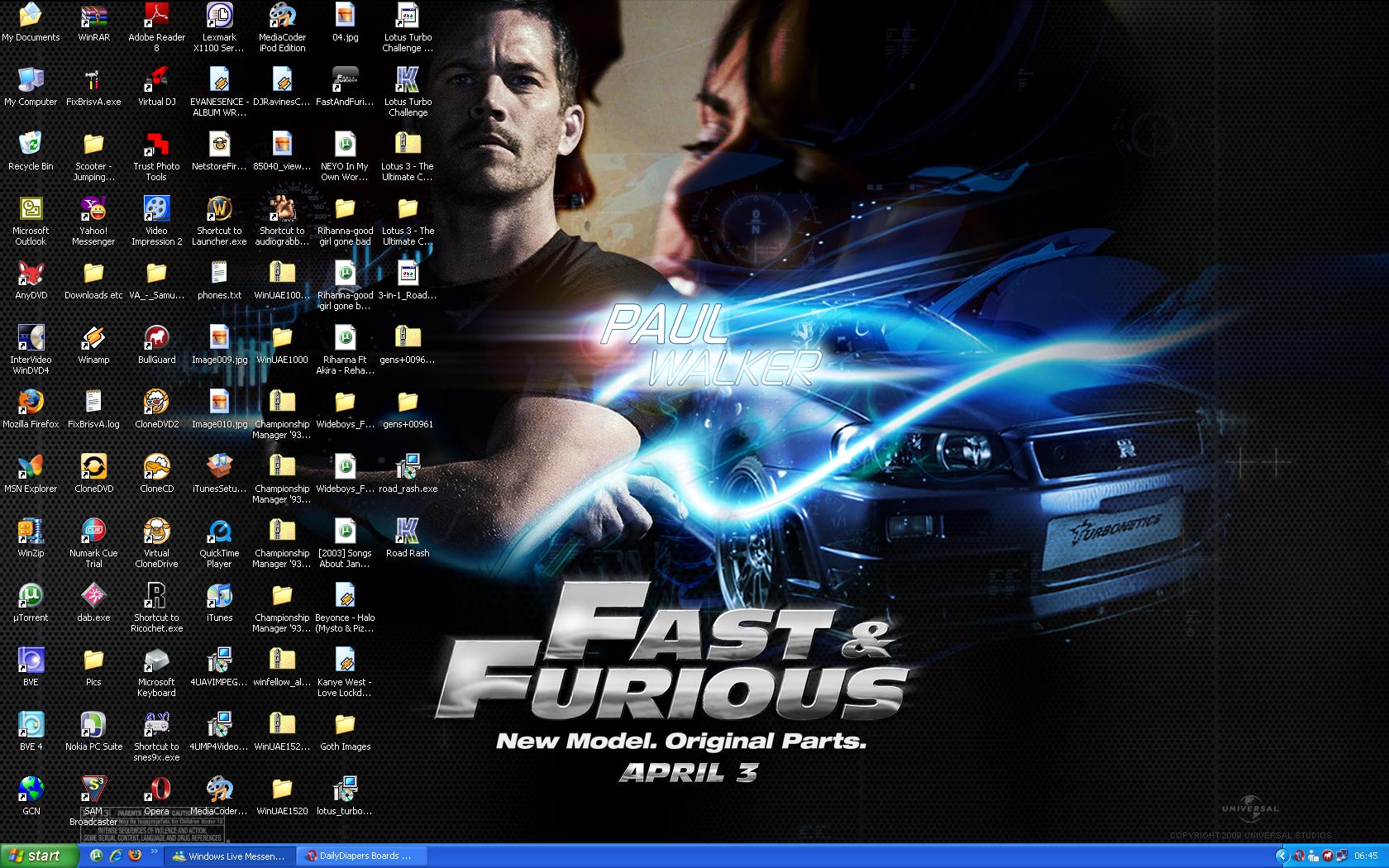
Task: Select the Lexmark X1100 Series icon
Action: tap(219, 28)
